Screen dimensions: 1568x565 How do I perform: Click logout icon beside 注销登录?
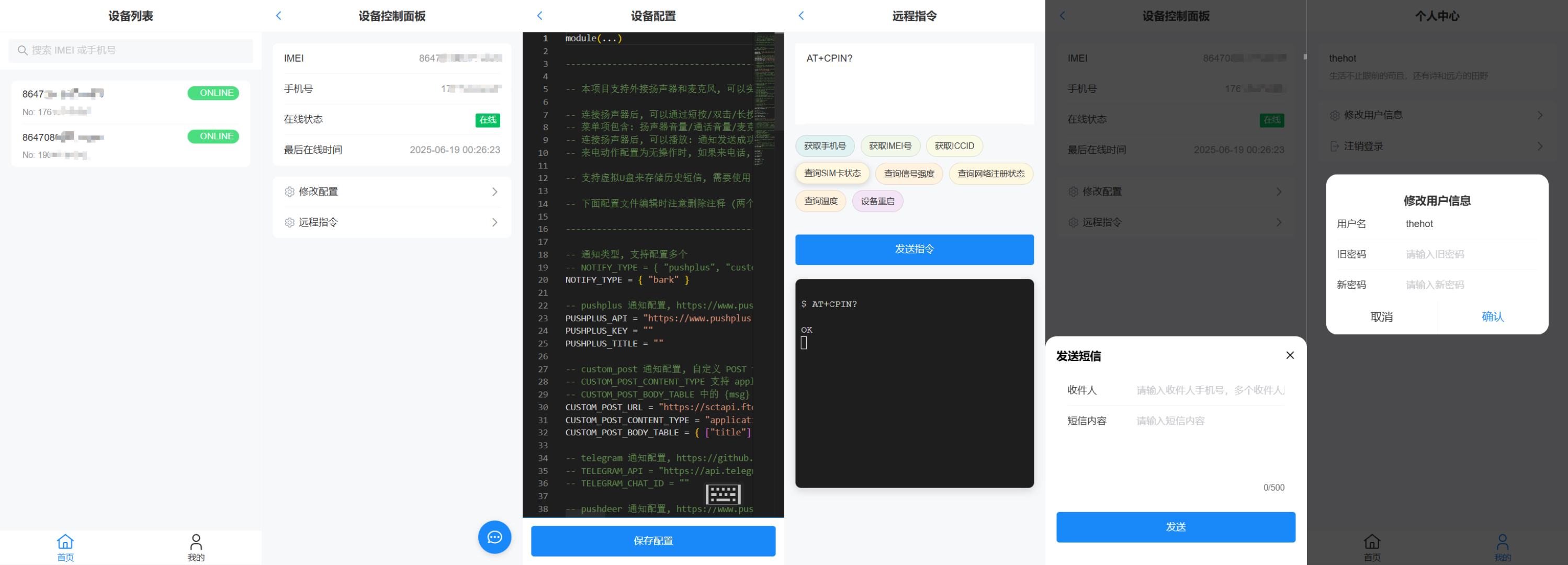[x=1335, y=146]
